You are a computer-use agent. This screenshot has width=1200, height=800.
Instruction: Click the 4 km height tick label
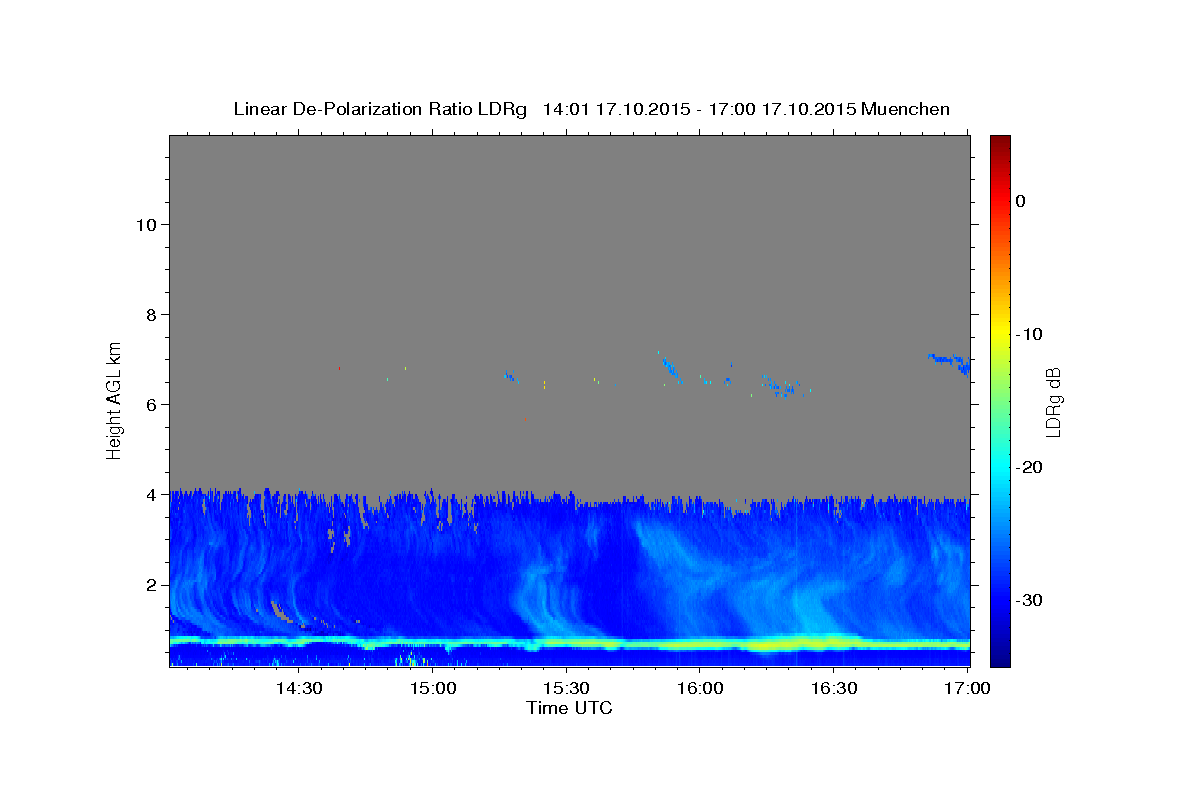coord(150,494)
